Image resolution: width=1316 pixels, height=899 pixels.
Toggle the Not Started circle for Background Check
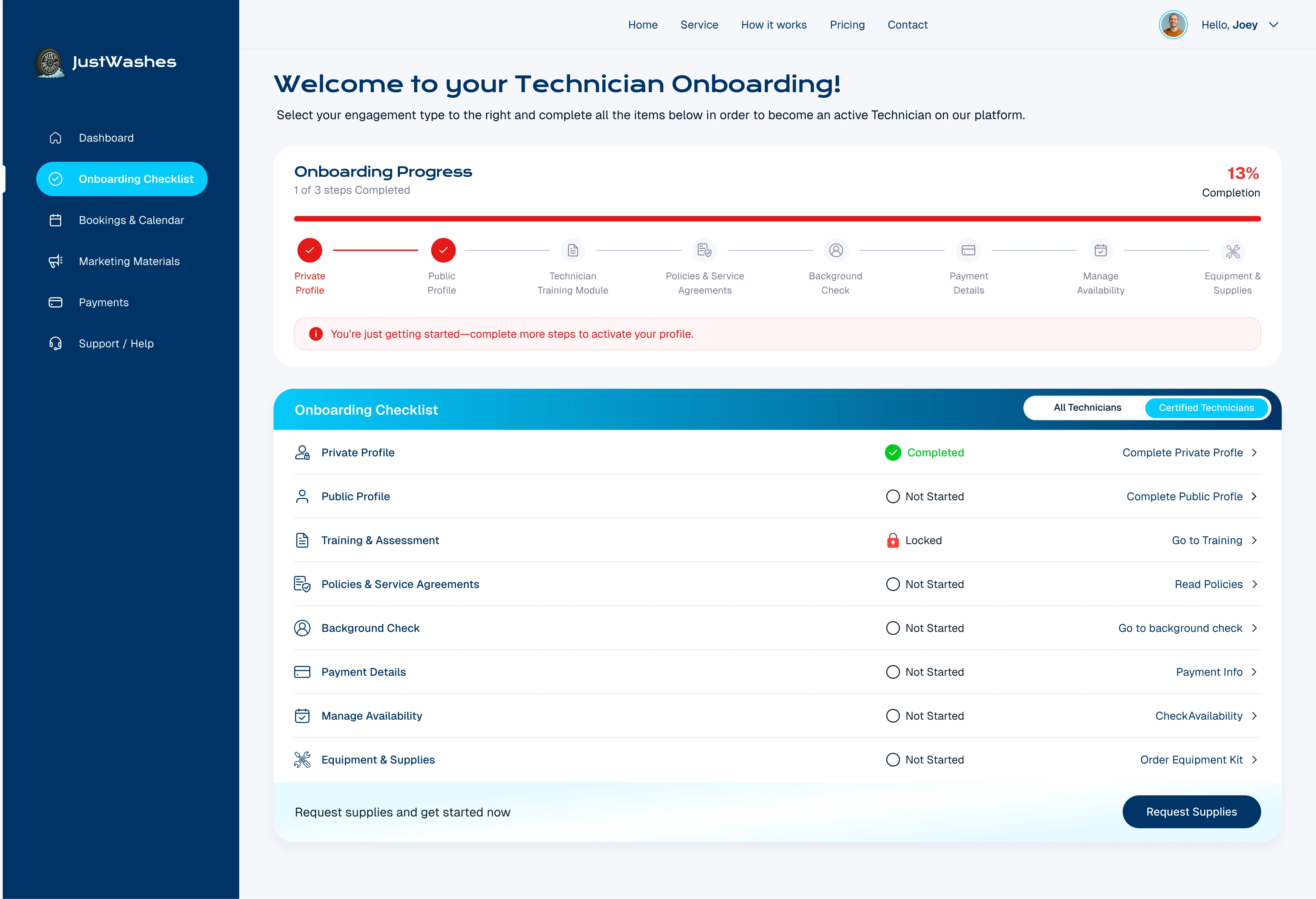(893, 628)
